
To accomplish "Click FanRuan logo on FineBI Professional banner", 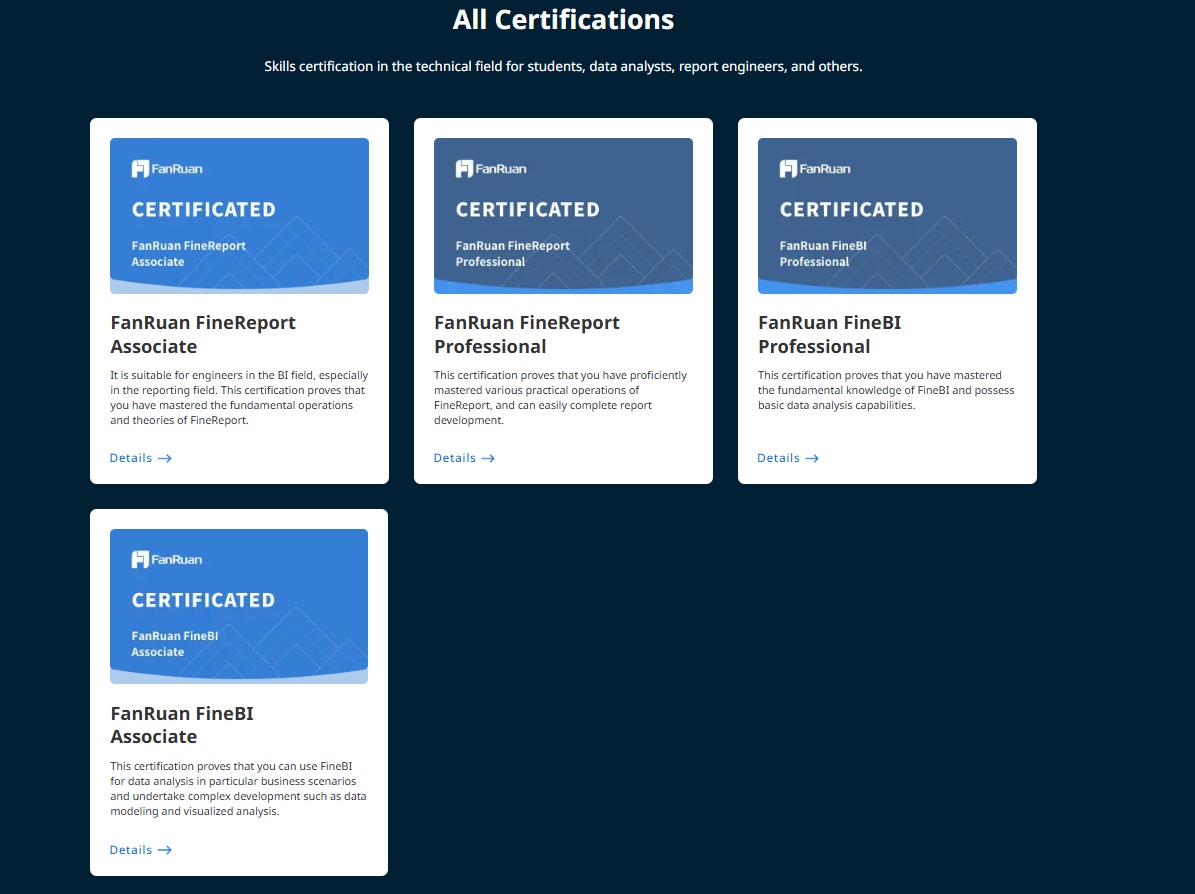I will (815, 168).
